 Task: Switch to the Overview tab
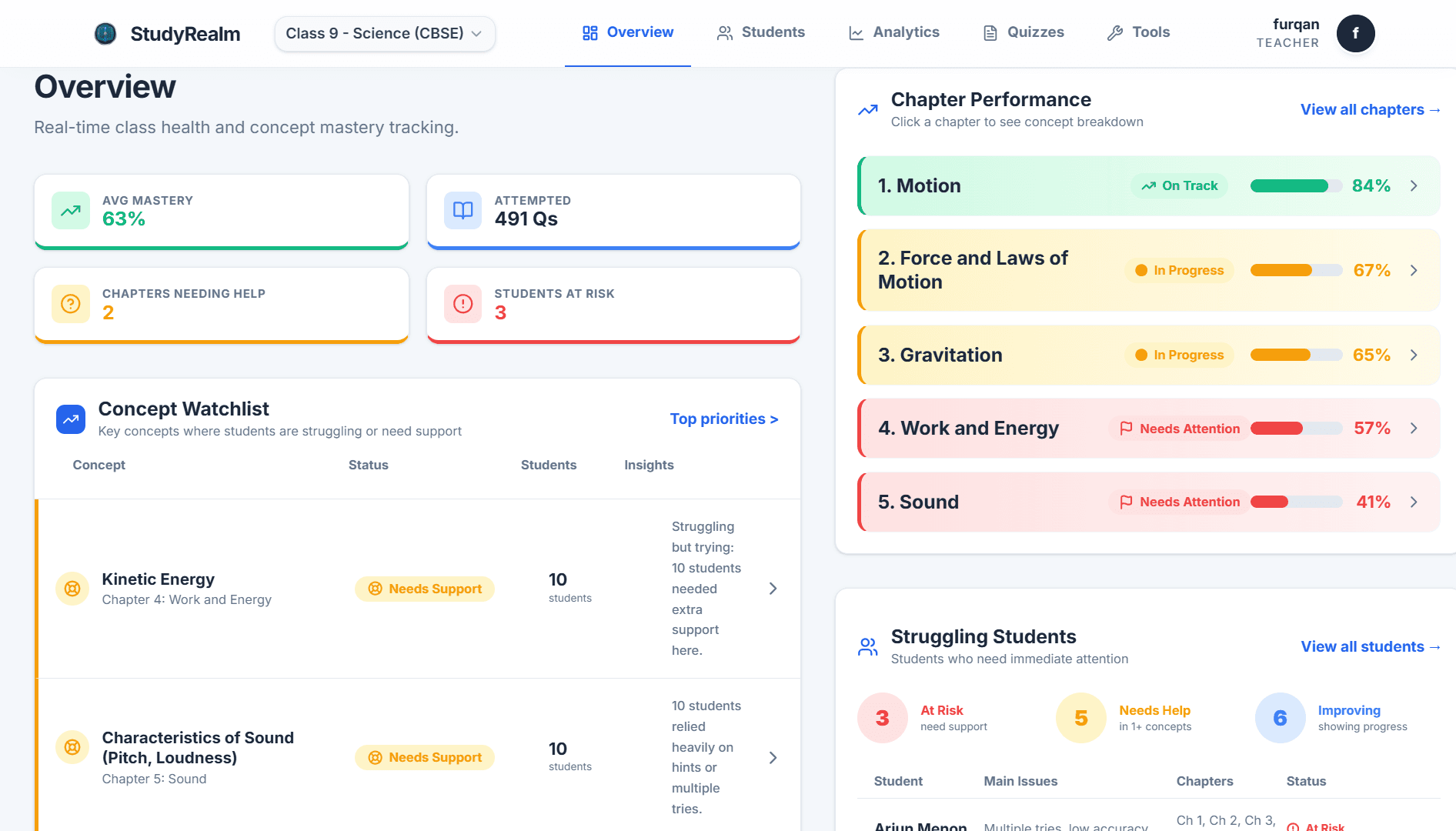click(628, 32)
